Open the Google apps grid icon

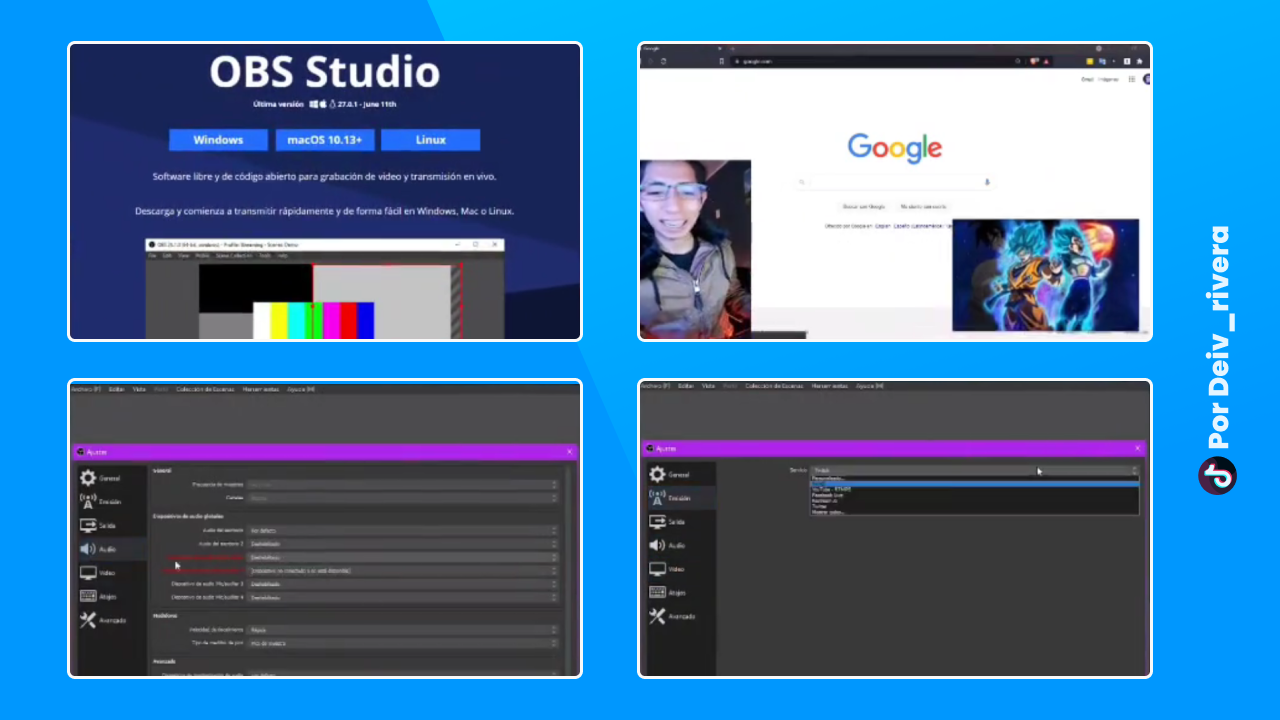[x=1132, y=79]
